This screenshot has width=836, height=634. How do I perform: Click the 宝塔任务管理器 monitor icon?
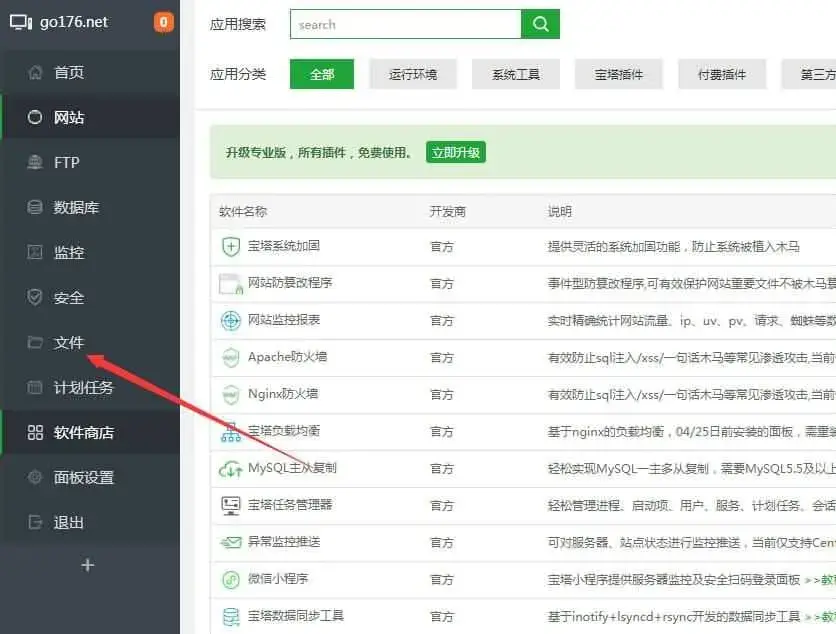231,505
